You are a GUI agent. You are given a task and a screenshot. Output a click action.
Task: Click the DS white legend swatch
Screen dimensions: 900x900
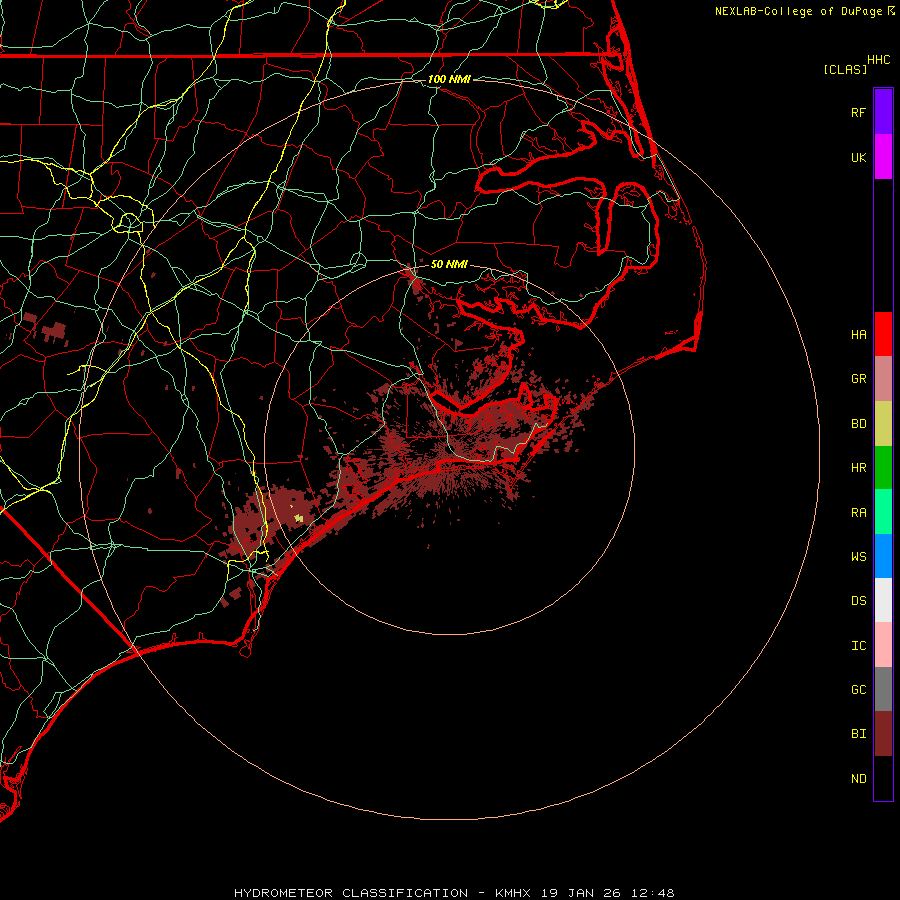[x=883, y=600]
